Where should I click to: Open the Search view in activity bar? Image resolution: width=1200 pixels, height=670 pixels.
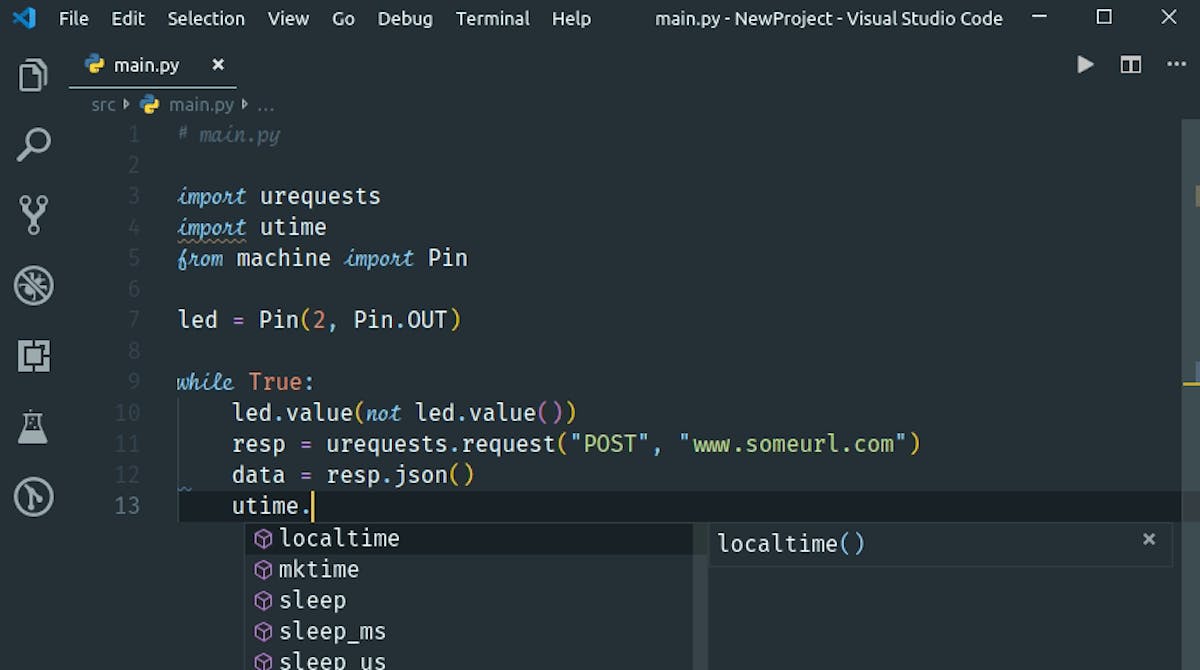[33, 144]
